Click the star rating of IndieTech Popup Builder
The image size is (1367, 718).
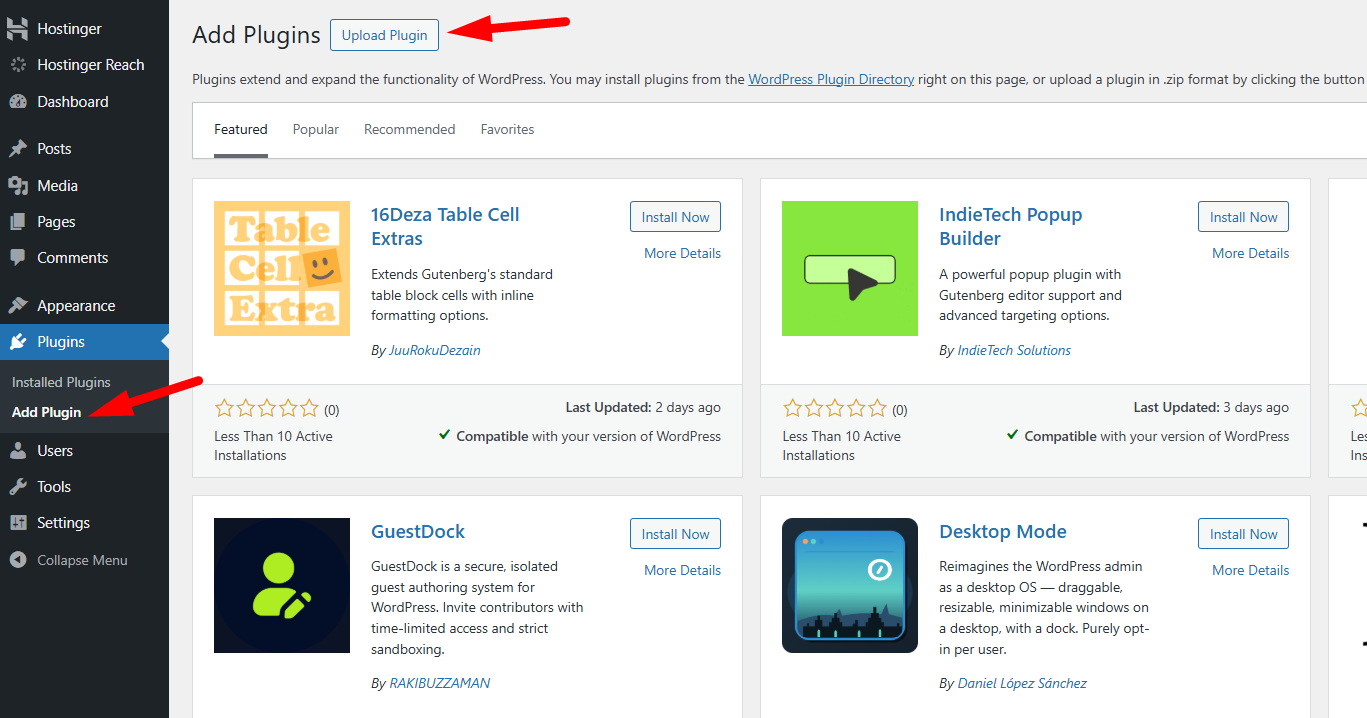click(x=835, y=408)
